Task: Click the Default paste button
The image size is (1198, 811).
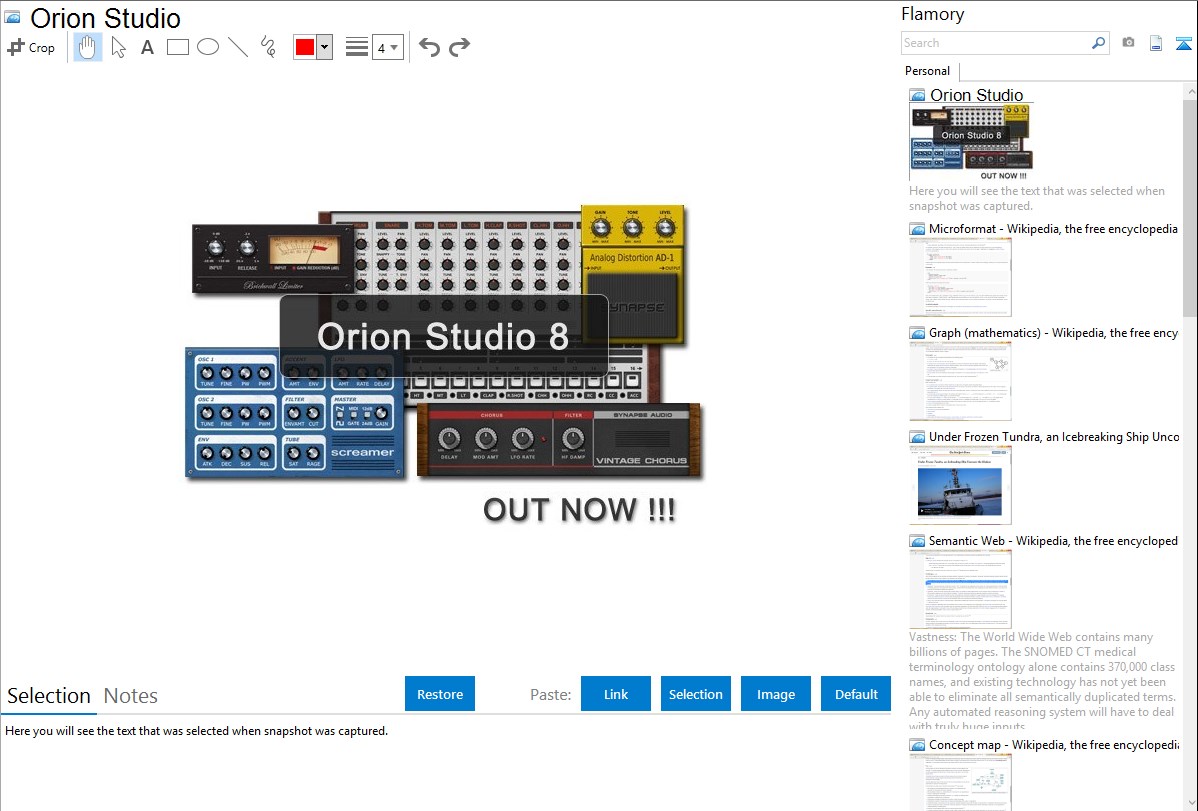Action: tap(856, 694)
